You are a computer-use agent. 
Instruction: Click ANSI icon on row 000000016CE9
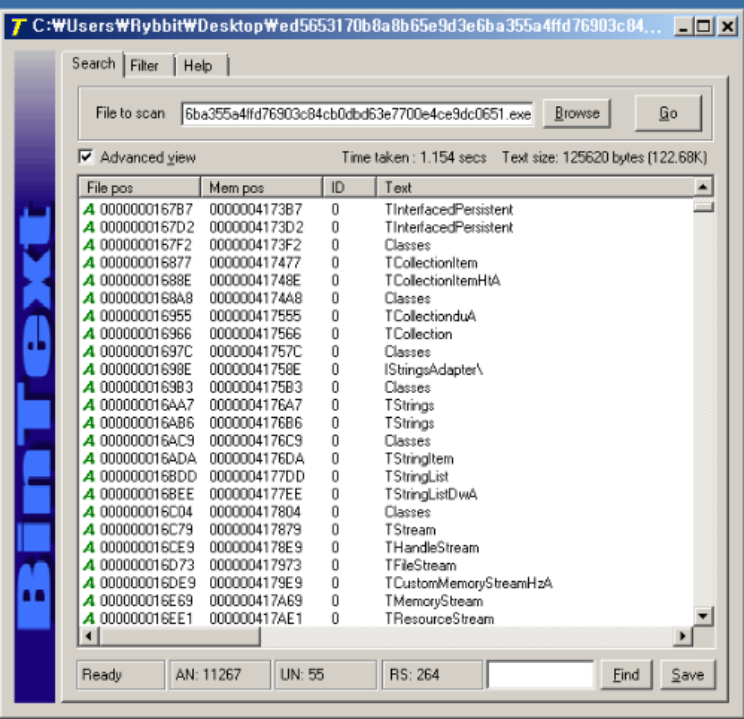[89, 547]
